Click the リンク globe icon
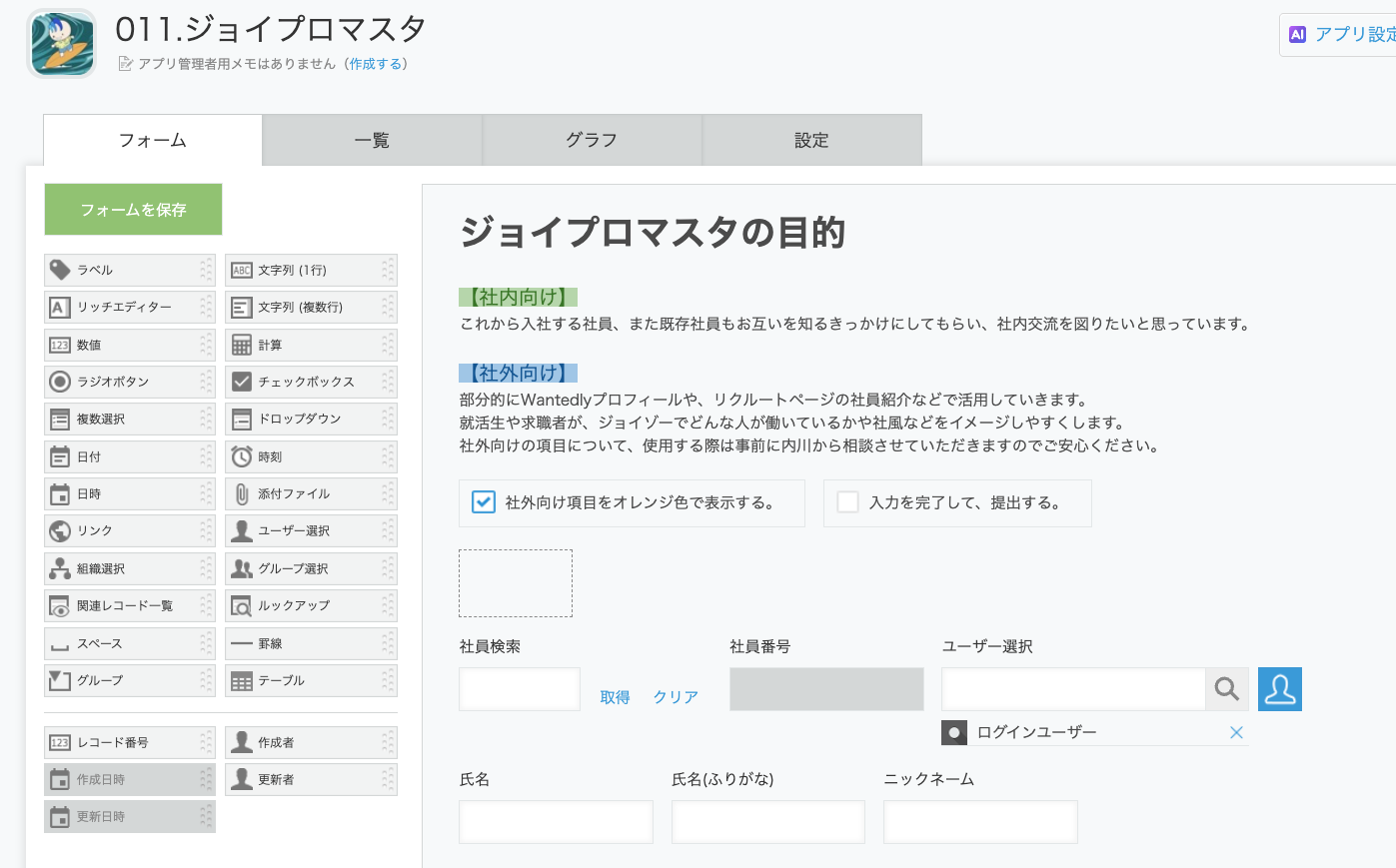The width and height of the screenshot is (1396, 868). click(60, 530)
